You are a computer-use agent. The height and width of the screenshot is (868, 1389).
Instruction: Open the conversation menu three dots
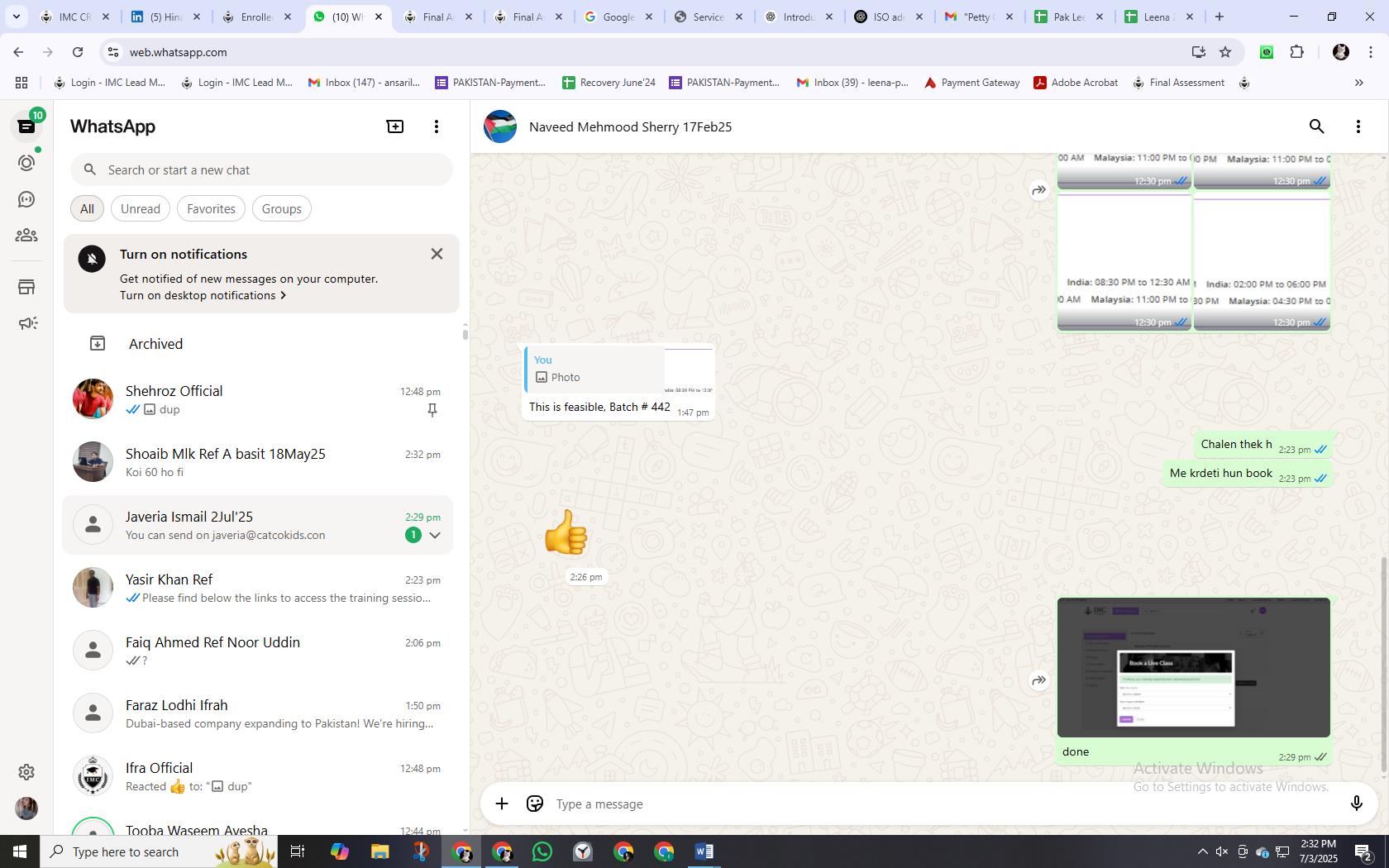coord(1358,126)
